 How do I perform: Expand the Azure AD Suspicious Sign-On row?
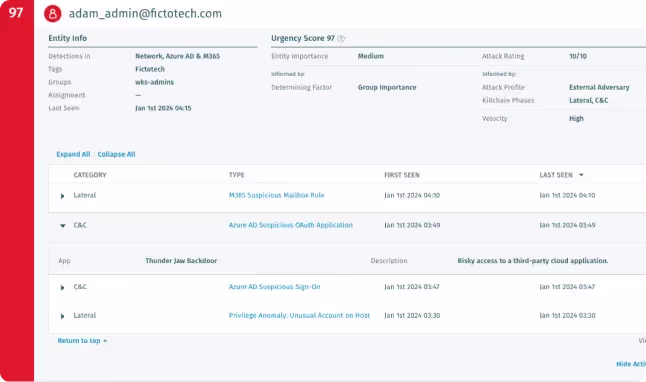[63, 288]
